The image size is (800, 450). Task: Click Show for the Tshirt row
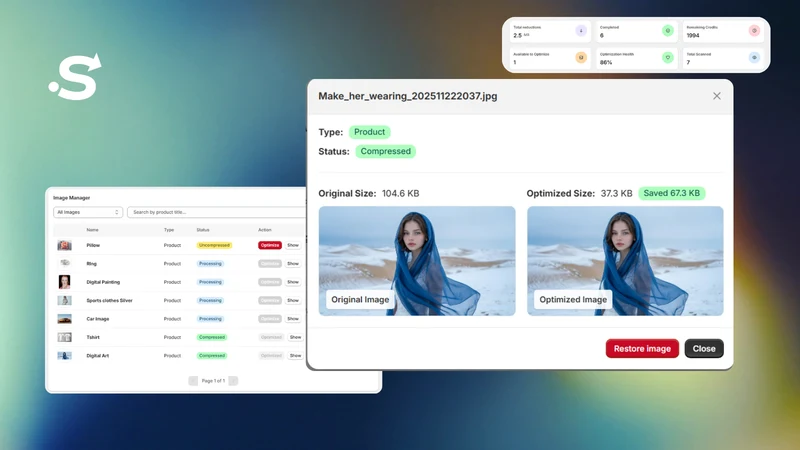(295, 337)
